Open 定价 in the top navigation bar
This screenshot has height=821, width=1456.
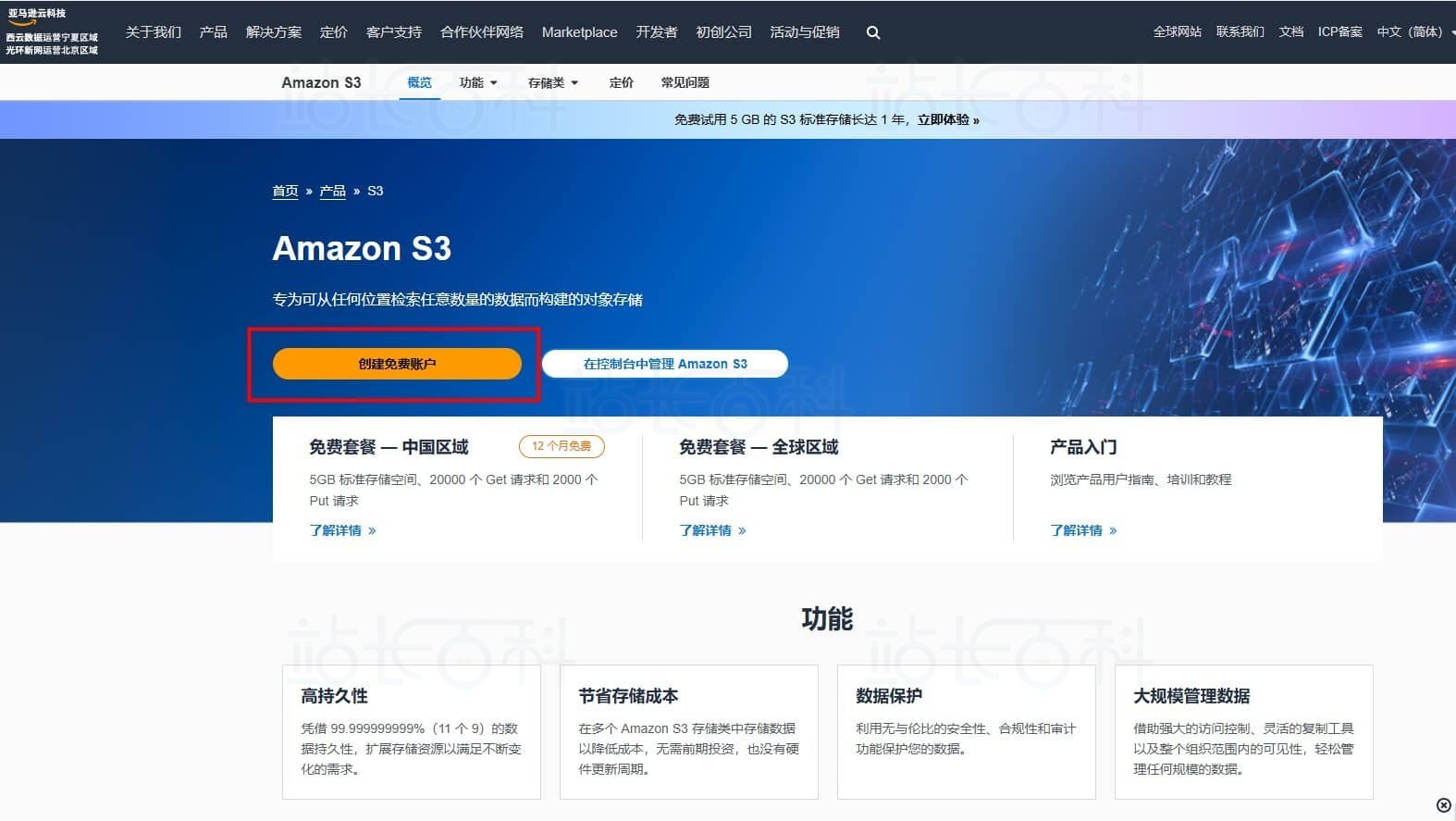[334, 32]
